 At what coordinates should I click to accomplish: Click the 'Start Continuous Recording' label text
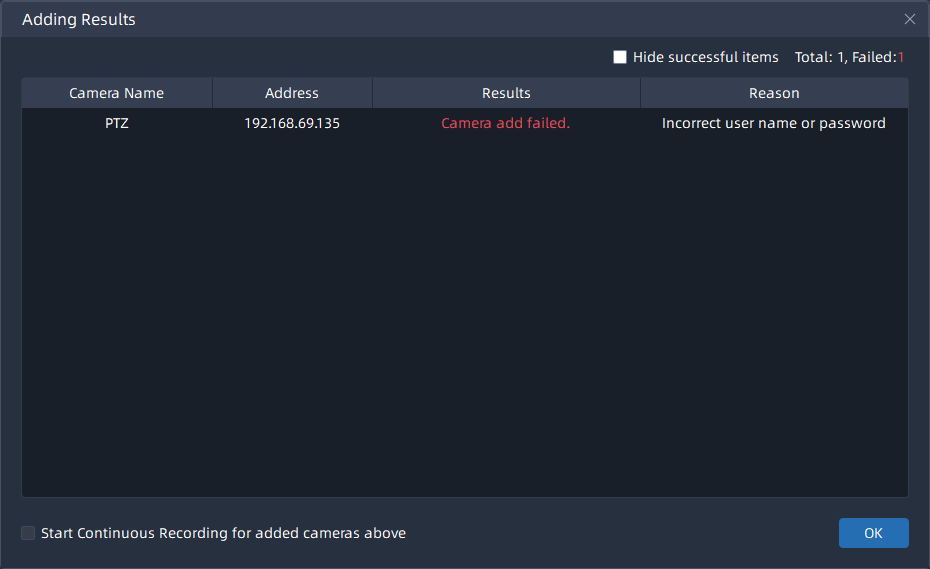(x=223, y=533)
